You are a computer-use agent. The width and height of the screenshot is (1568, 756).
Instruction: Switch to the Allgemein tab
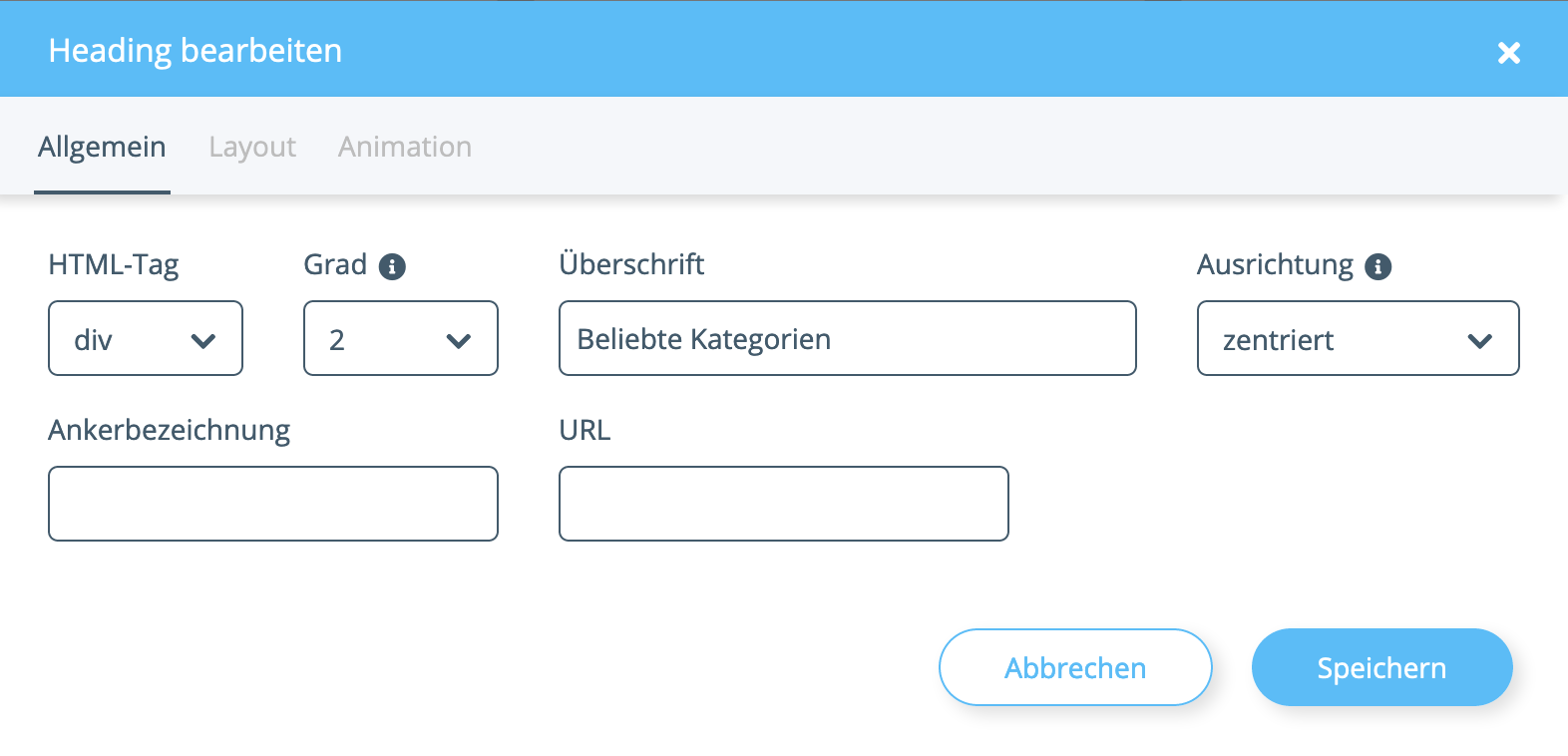click(102, 147)
